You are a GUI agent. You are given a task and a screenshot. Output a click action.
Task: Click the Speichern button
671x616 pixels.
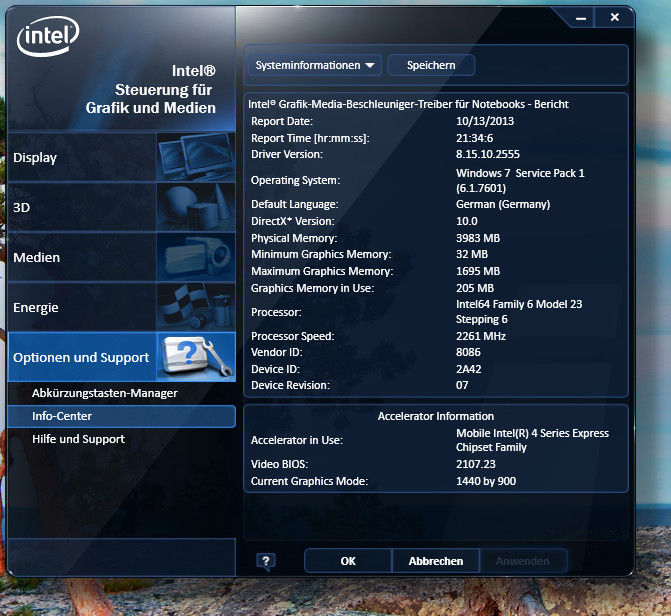431,65
